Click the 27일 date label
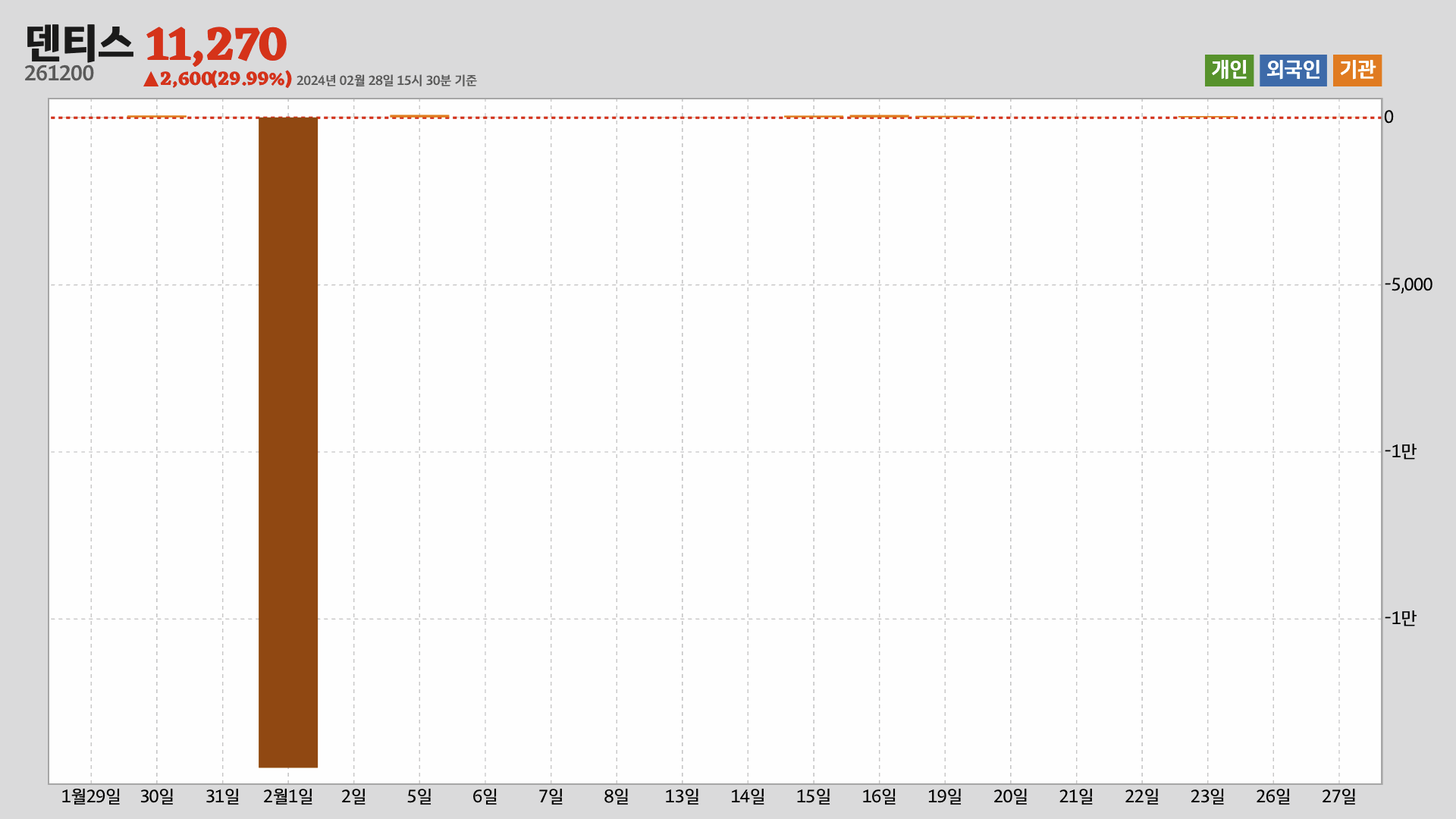The image size is (1456, 819). click(1339, 796)
